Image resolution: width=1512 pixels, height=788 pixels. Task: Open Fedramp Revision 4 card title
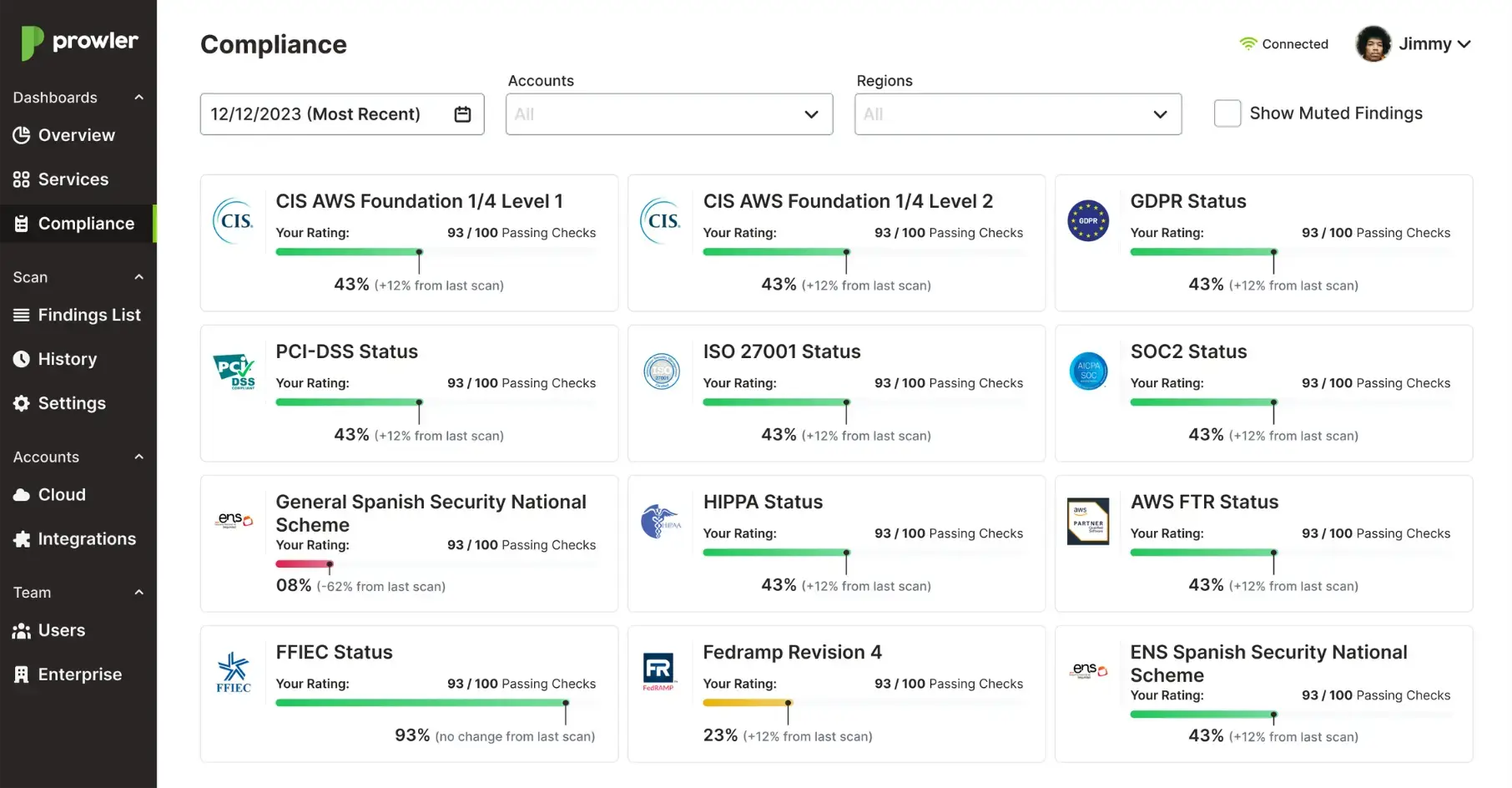(792, 652)
